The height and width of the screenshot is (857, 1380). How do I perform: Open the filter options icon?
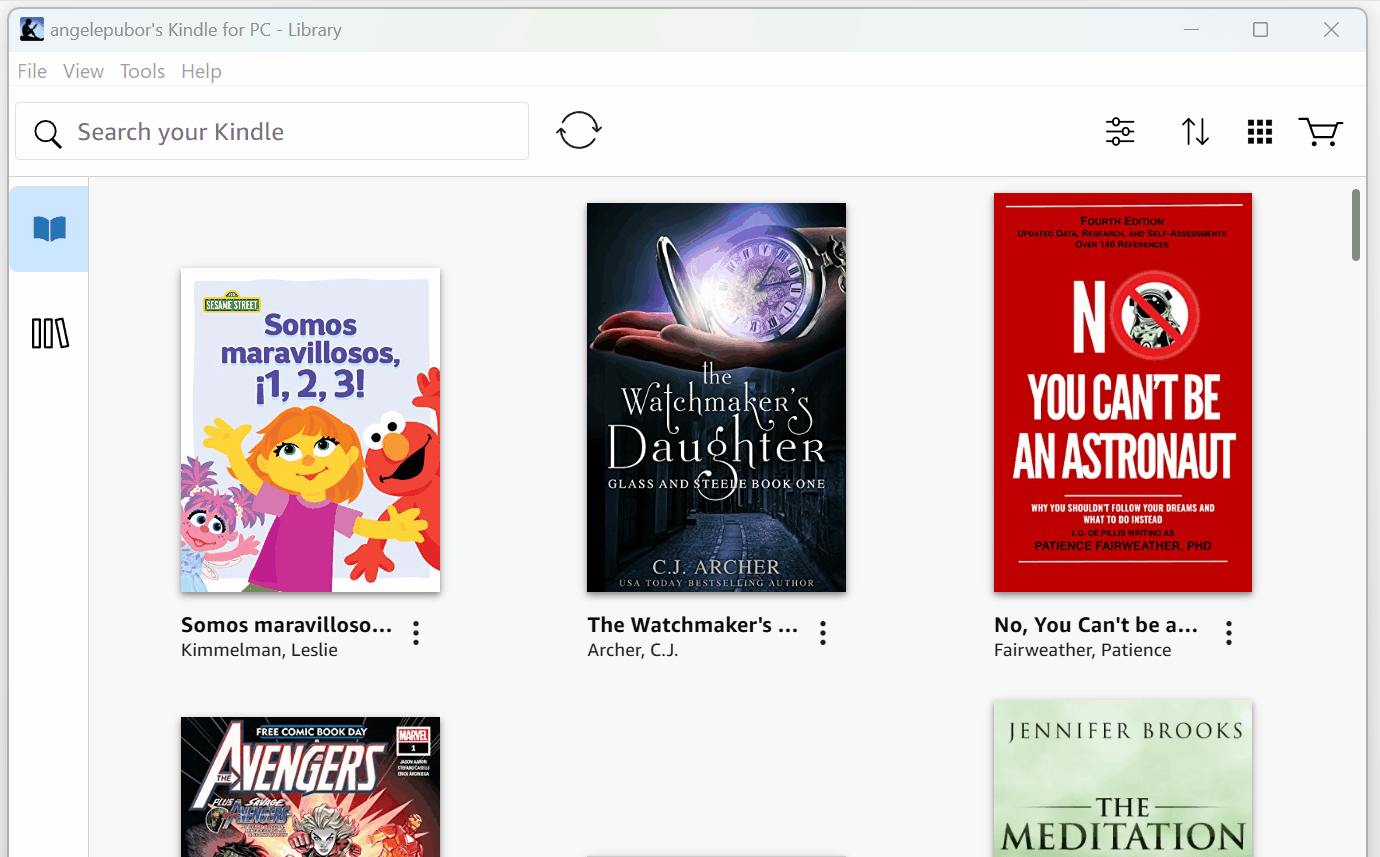[1120, 132]
